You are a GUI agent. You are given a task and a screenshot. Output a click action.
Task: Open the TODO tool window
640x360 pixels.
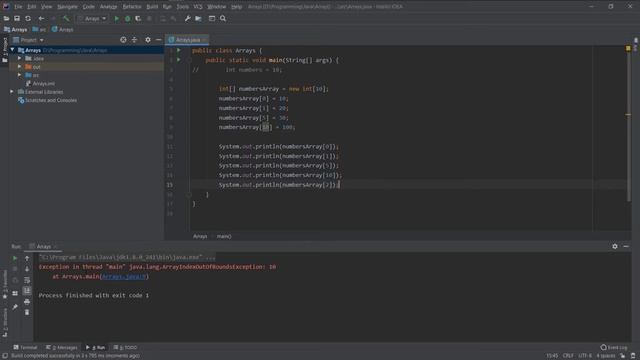click(125, 347)
